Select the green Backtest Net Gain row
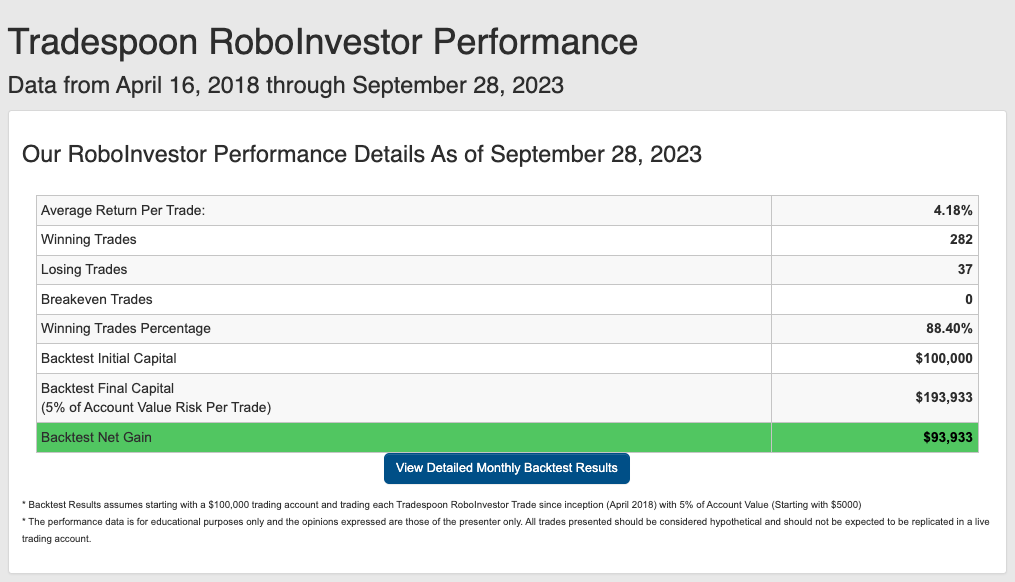Screen dimensions: 1015x582 [508, 438]
